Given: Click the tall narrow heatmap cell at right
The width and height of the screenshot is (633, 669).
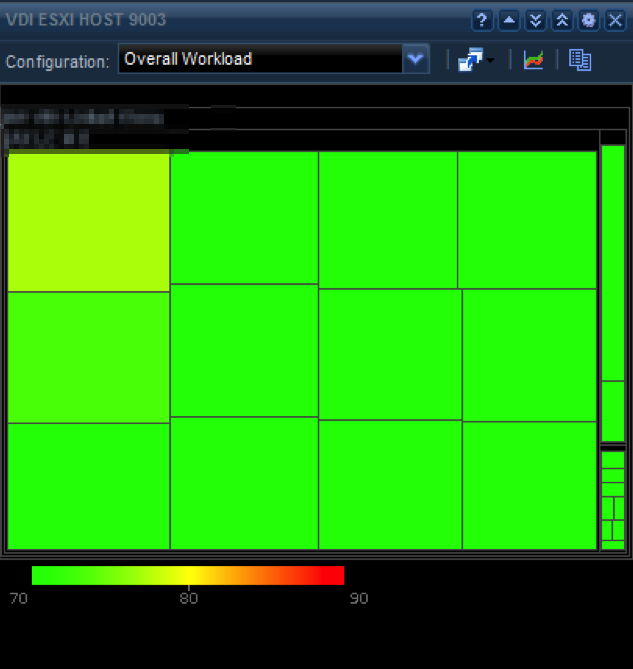Looking at the screenshot, I should pos(612,262).
